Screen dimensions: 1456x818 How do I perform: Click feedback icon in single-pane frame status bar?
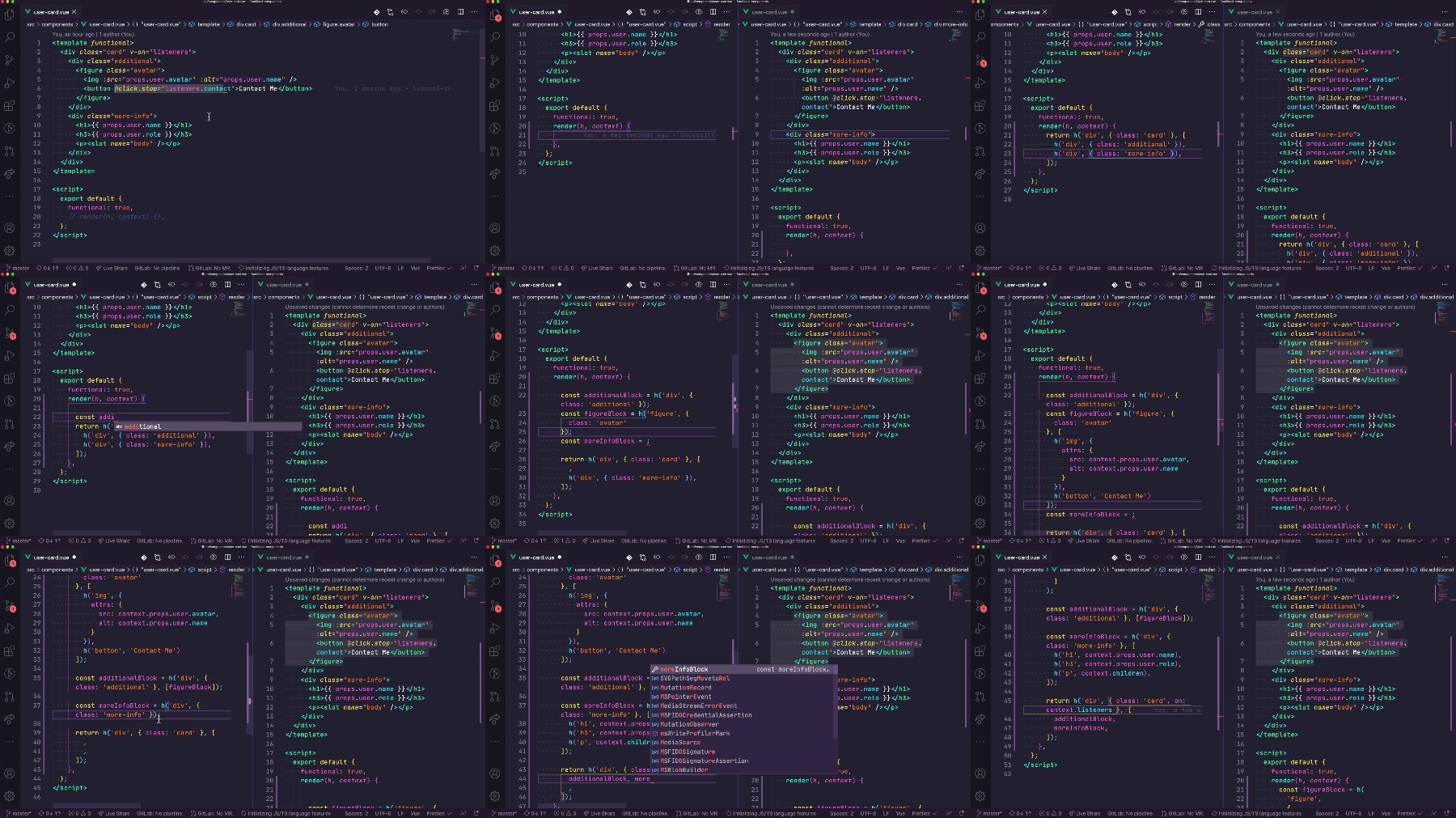(462, 268)
